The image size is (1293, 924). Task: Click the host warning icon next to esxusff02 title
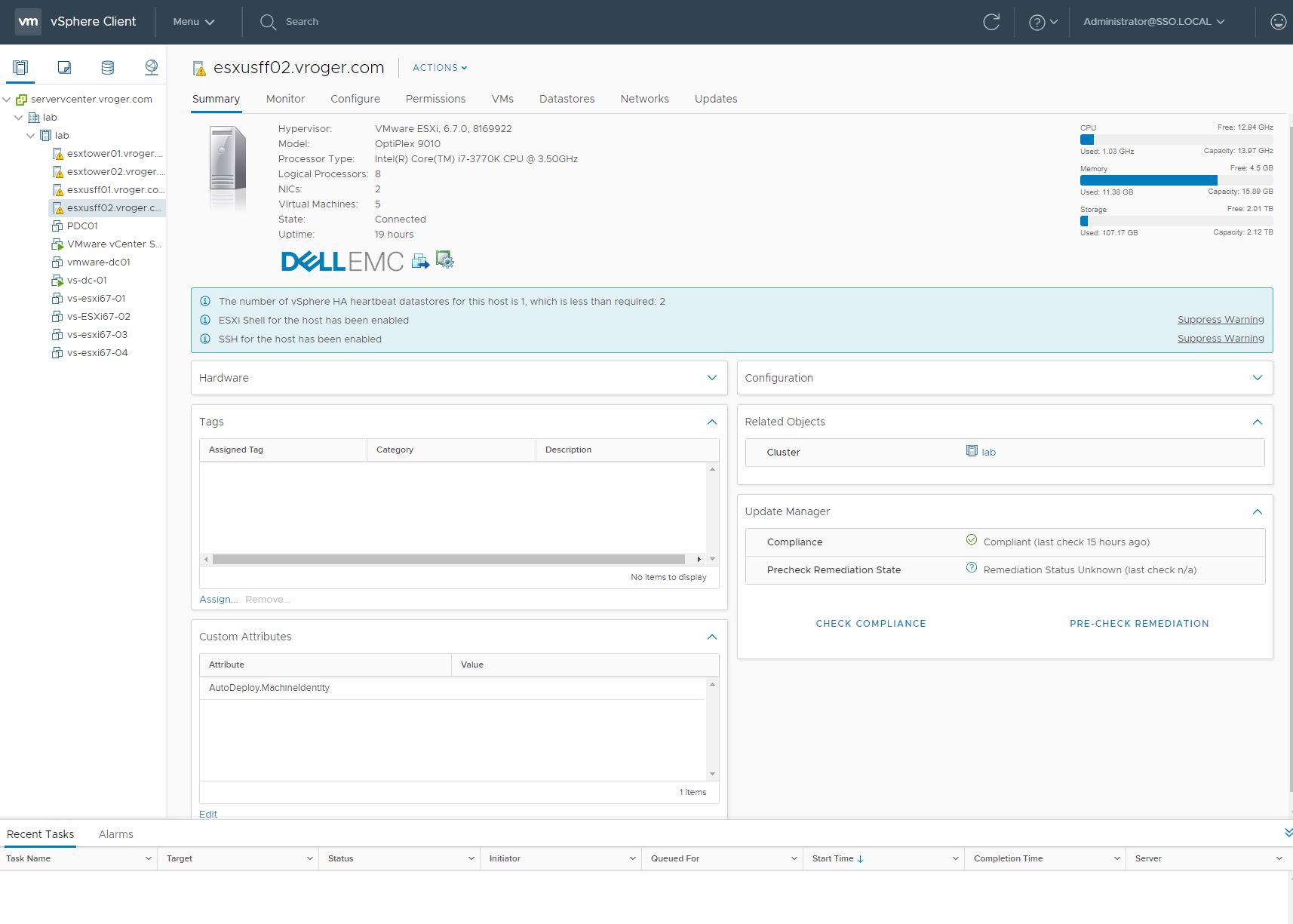point(199,69)
